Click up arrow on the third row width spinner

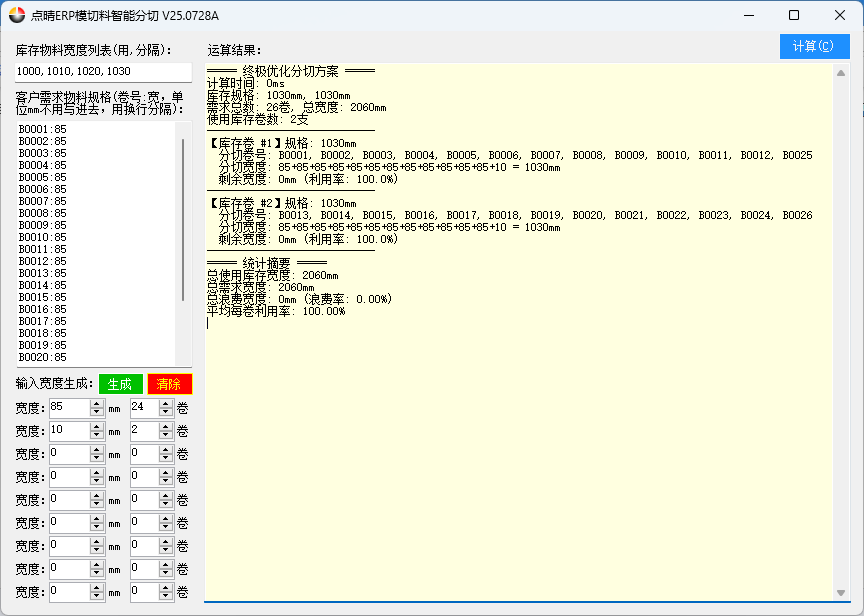(97, 449)
